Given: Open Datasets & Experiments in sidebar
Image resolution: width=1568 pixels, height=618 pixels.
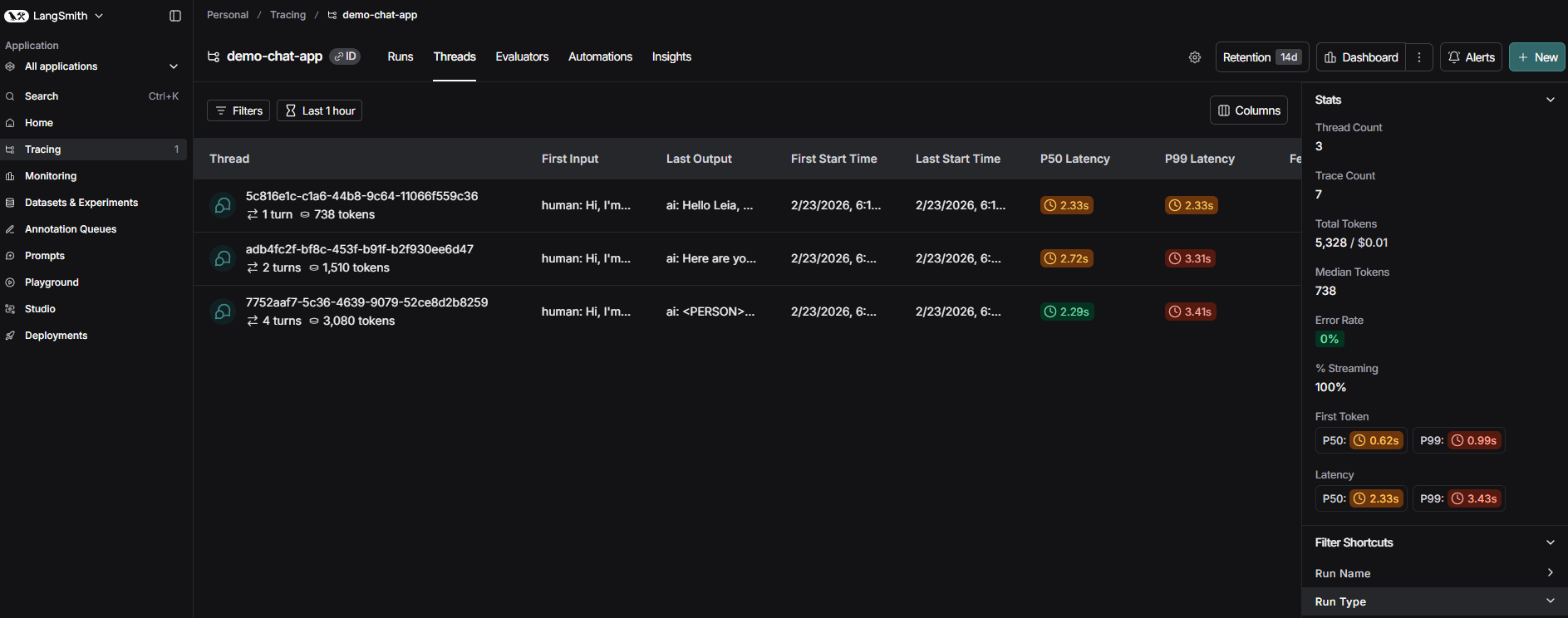Looking at the screenshot, I should [x=93, y=203].
